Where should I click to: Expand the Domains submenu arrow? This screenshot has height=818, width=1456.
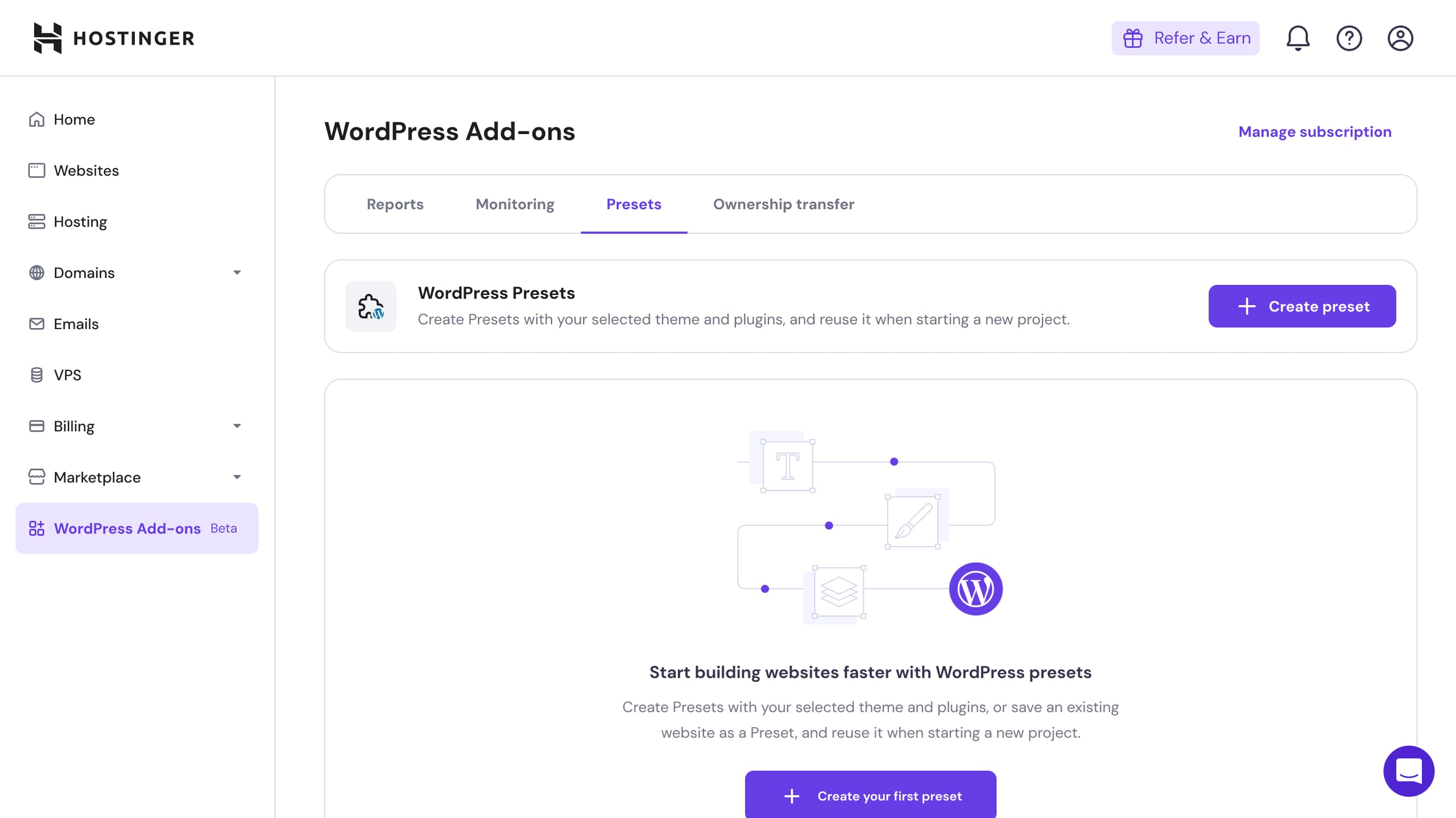237,273
